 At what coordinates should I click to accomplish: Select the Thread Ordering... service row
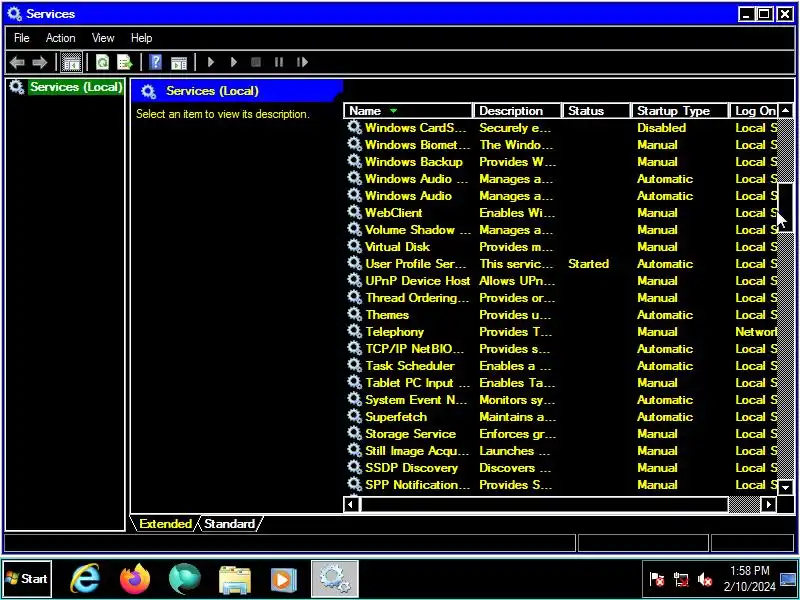pyautogui.click(x=561, y=297)
